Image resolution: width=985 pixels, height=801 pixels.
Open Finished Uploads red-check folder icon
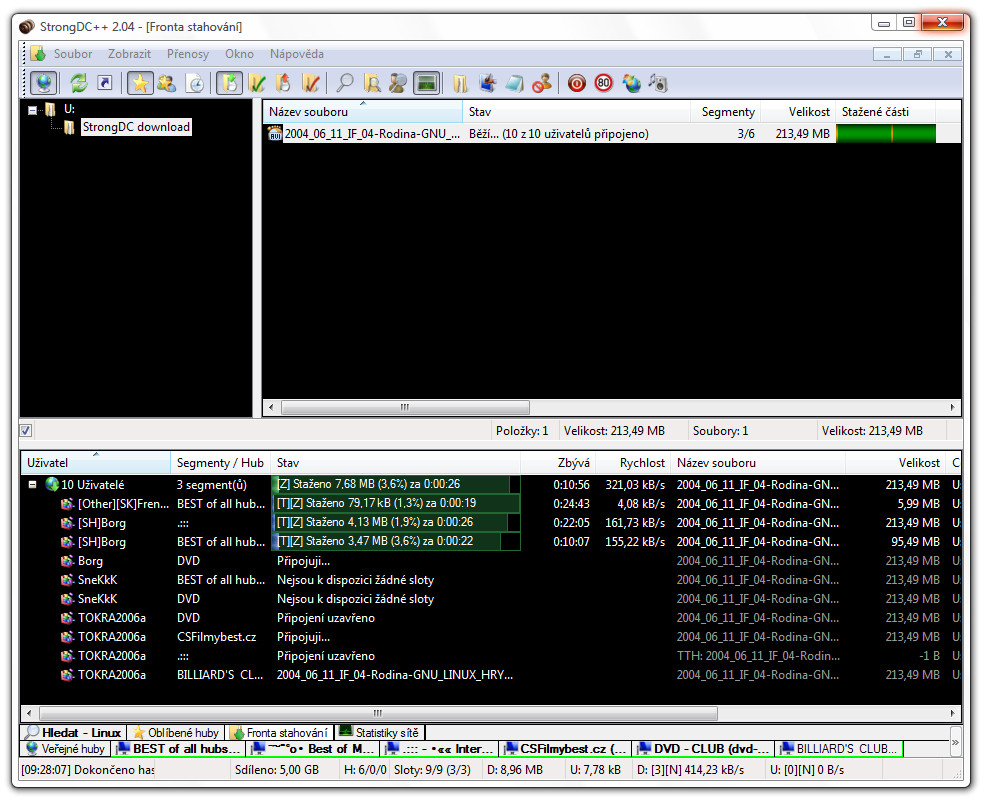tap(310, 83)
